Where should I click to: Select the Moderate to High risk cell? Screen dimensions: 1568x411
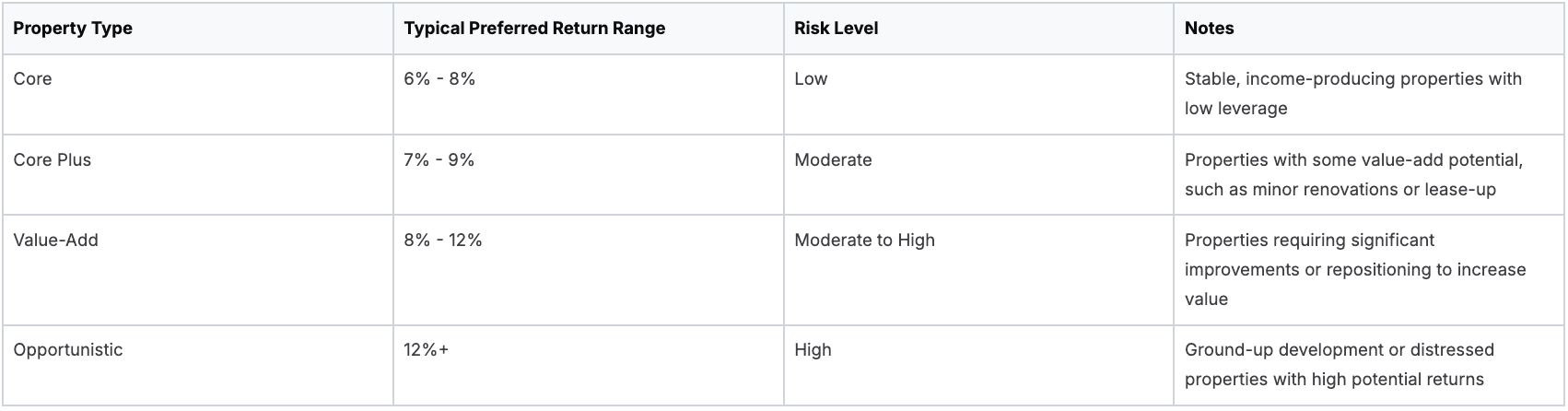point(864,241)
